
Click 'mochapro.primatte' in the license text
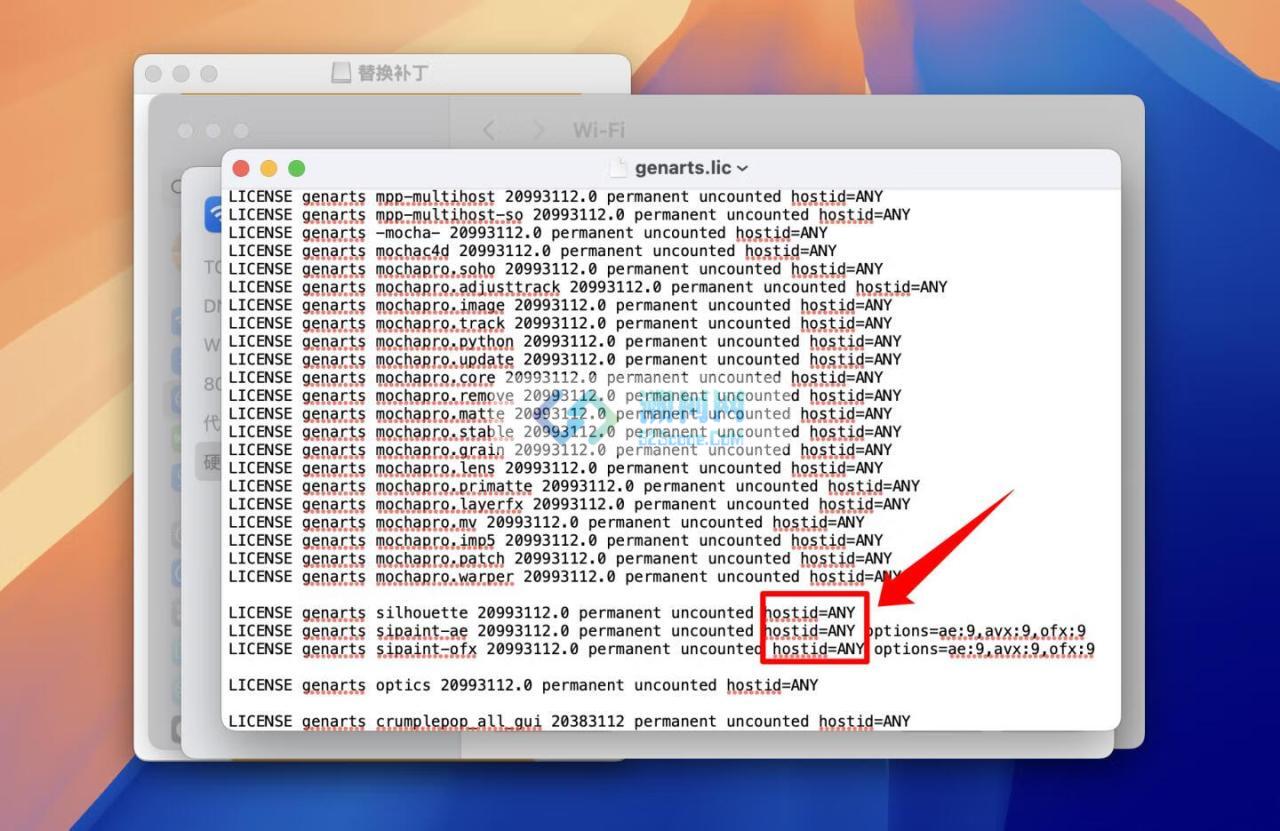[x=454, y=486]
